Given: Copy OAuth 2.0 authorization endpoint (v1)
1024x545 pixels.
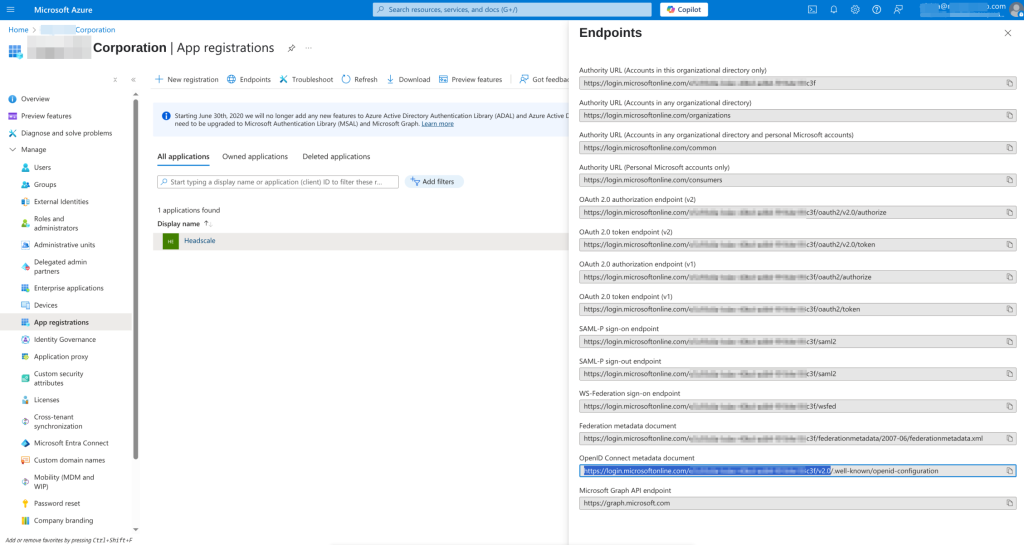Looking at the screenshot, I should 1010,277.
